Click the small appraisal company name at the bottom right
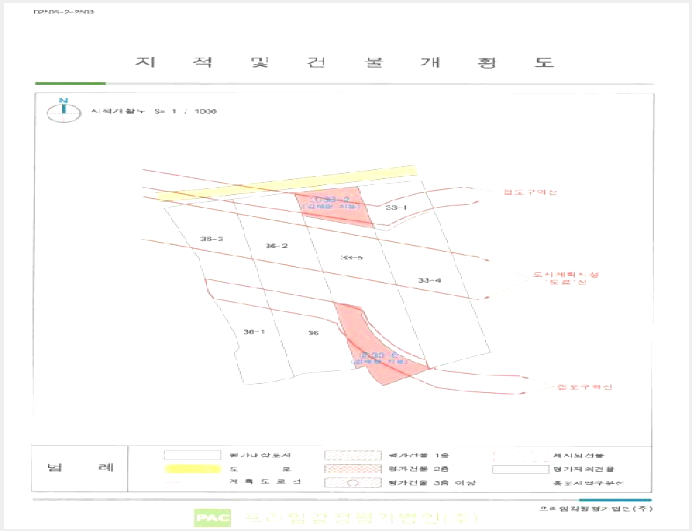 click(595, 509)
